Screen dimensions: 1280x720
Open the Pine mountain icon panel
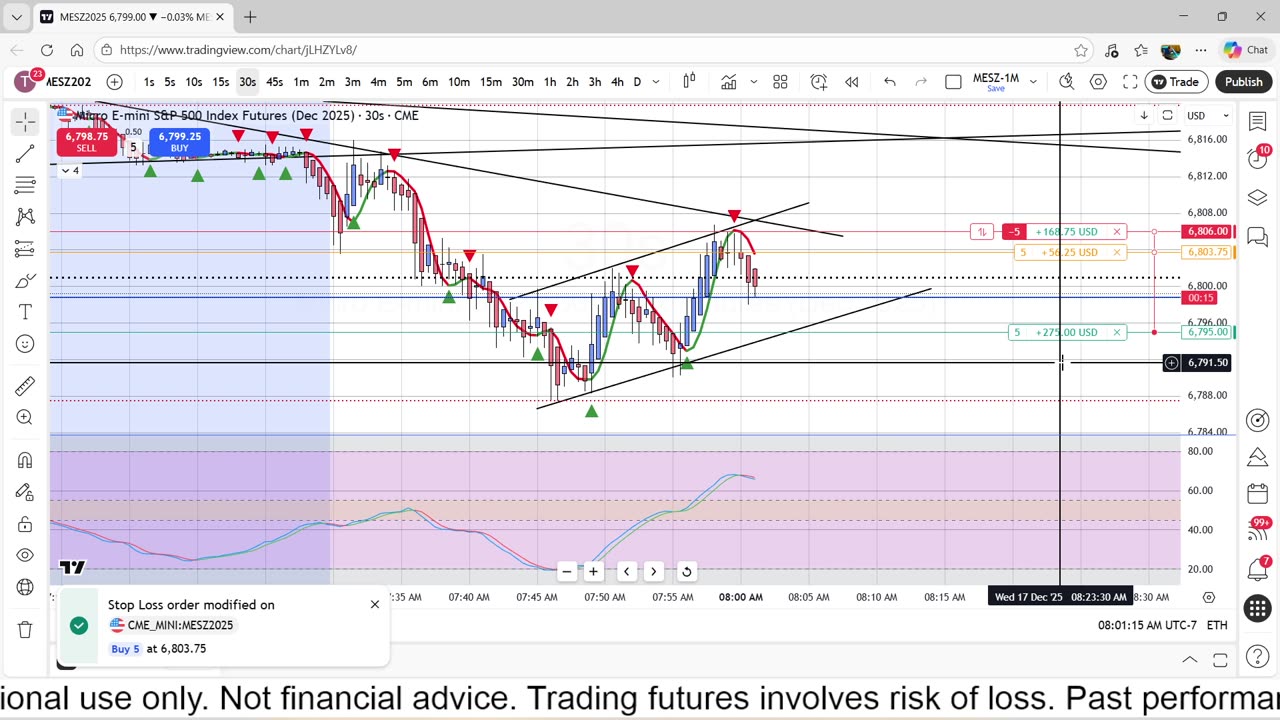tap(1257, 457)
